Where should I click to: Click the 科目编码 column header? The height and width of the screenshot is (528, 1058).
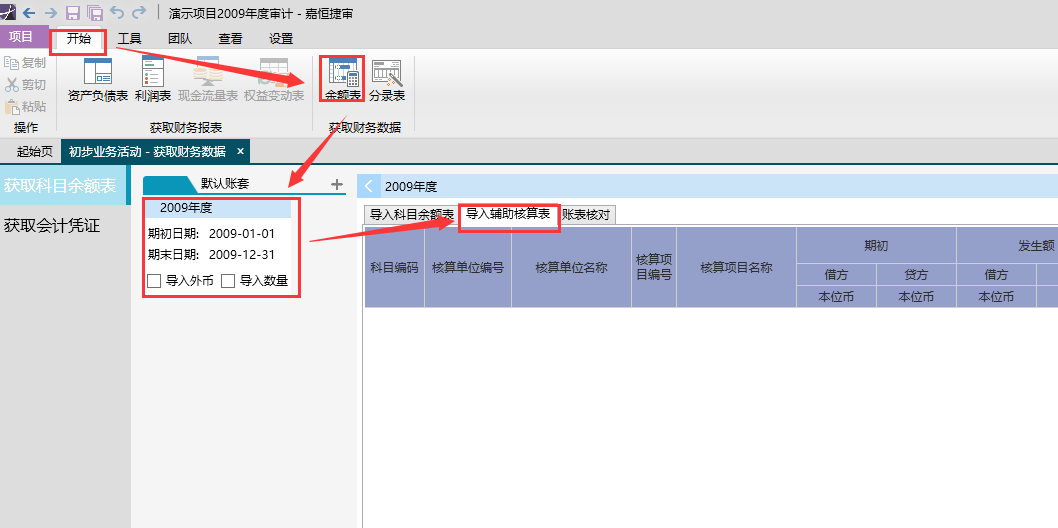pos(395,268)
